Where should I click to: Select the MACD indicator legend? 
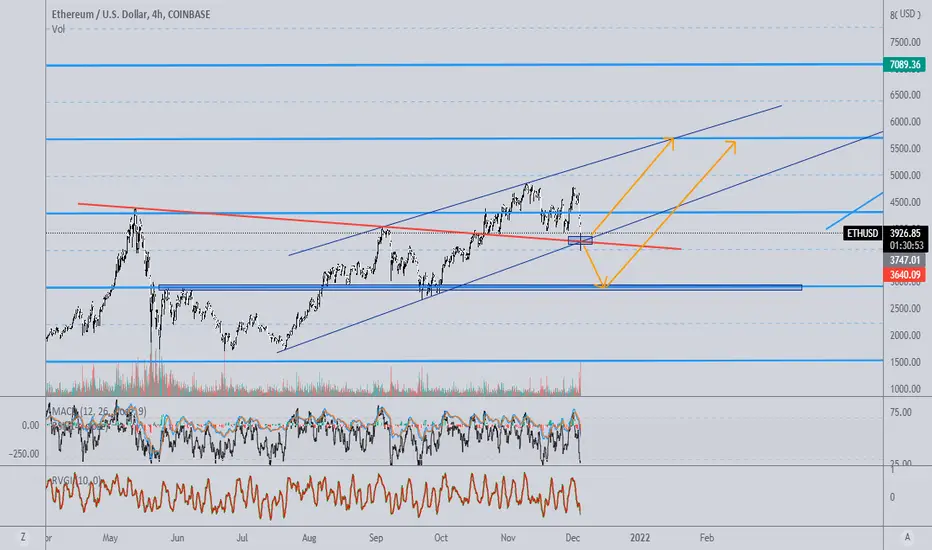[x=99, y=411]
